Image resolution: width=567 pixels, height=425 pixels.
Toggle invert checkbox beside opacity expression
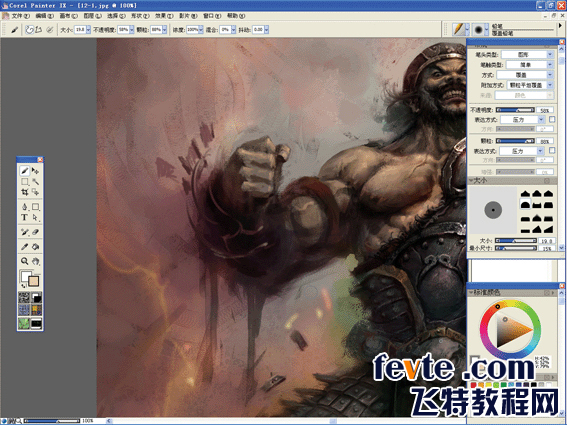click(552, 119)
